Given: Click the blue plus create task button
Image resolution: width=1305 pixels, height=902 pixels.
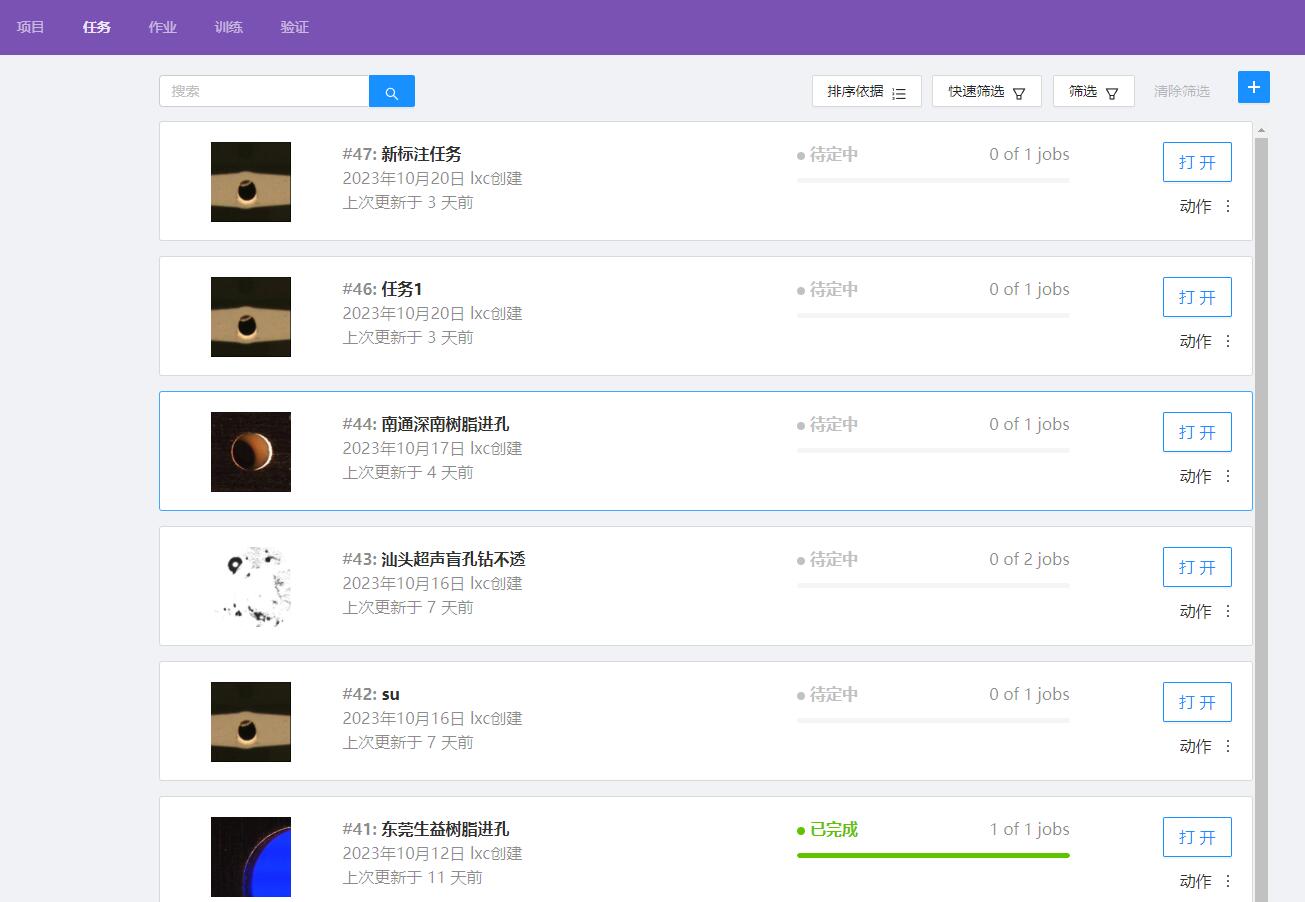Looking at the screenshot, I should tap(1253, 87).
